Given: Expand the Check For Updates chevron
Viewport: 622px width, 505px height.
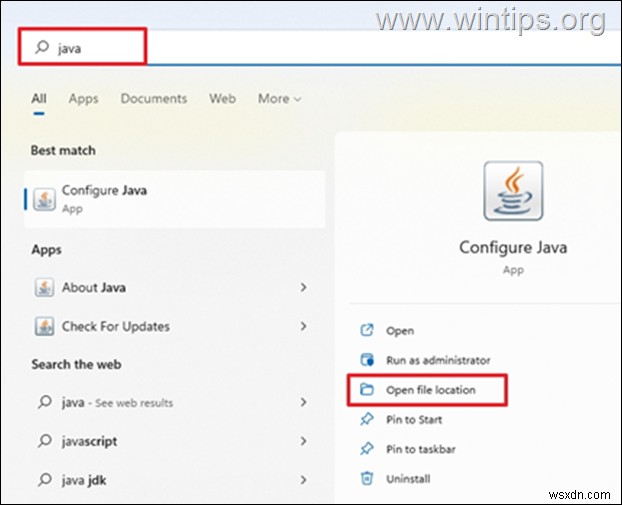Looking at the screenshot, I should pyautogui.click(x=303, y=326).
